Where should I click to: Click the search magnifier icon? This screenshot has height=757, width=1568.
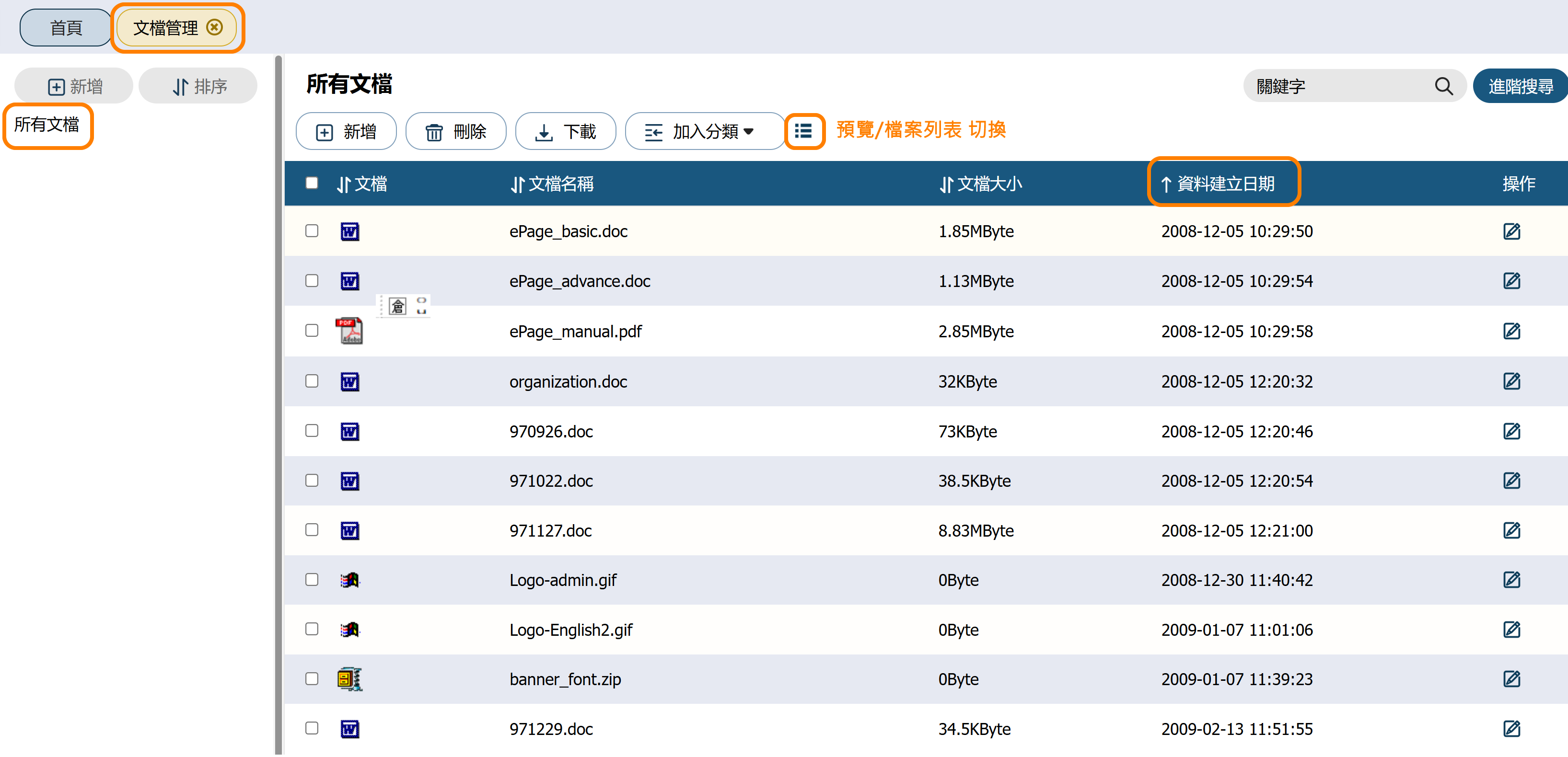tap(1443, 86)
